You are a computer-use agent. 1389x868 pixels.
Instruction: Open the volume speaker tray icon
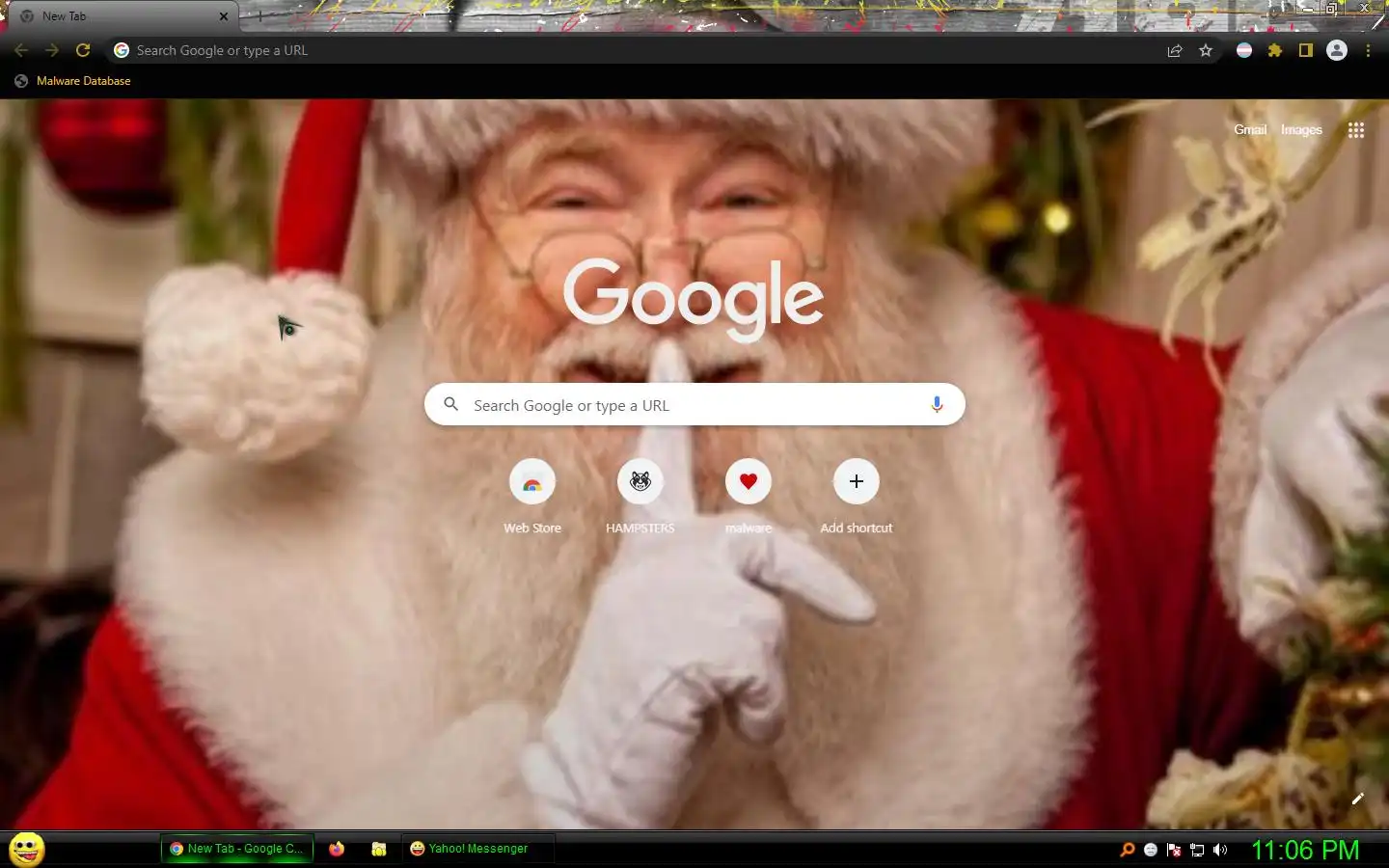pos(1220,850)
